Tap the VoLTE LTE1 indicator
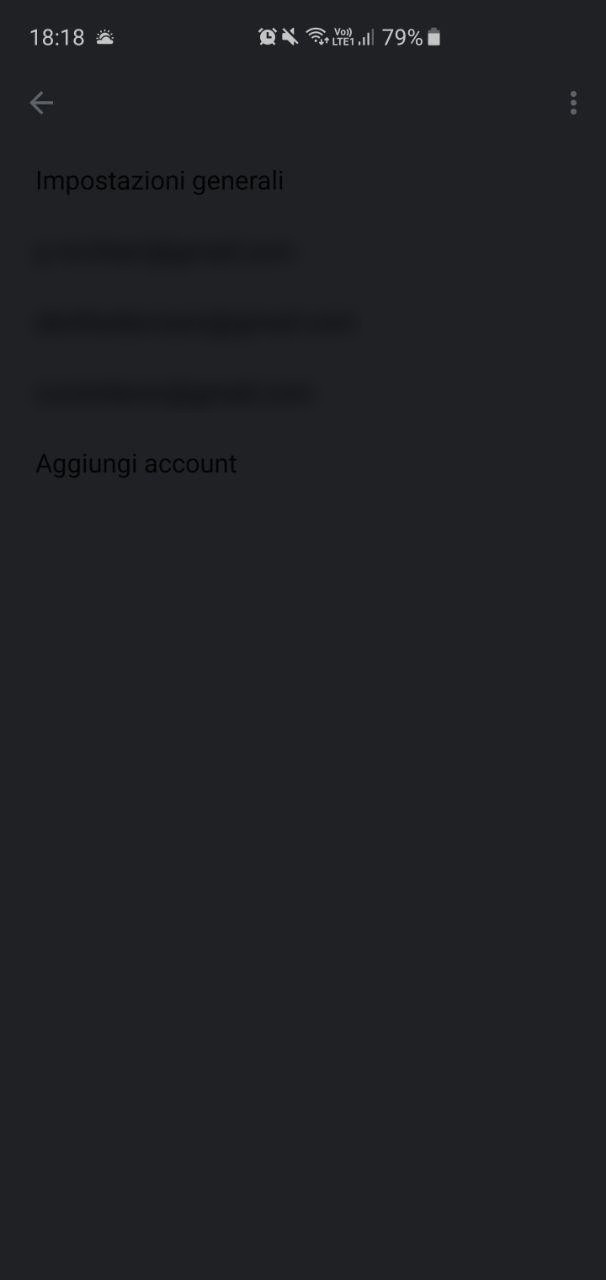 343,38
